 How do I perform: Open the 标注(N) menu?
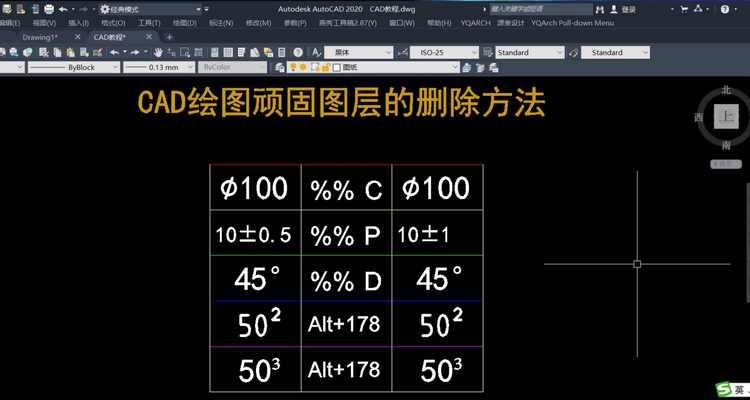[221, 22]
